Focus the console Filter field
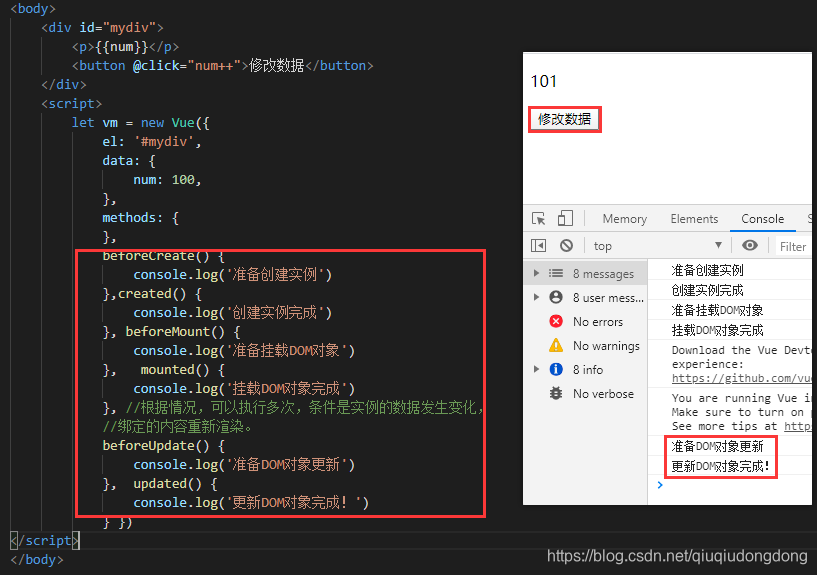Screen dimensions: 817x575 click(x=793, y=246)
